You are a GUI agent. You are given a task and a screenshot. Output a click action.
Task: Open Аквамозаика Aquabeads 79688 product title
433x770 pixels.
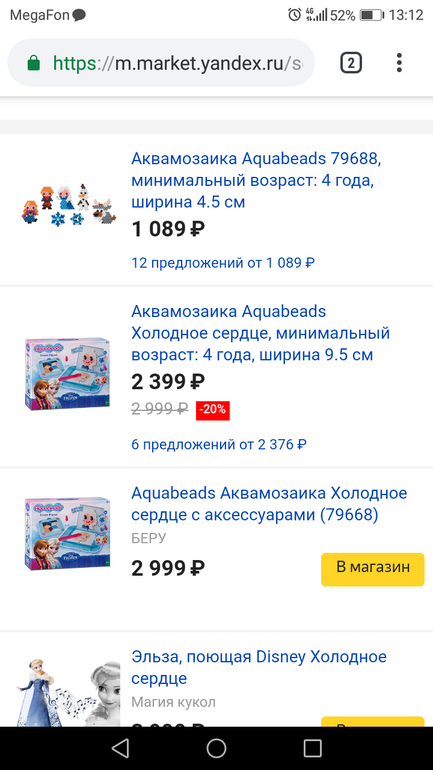[x=256, y=180]
